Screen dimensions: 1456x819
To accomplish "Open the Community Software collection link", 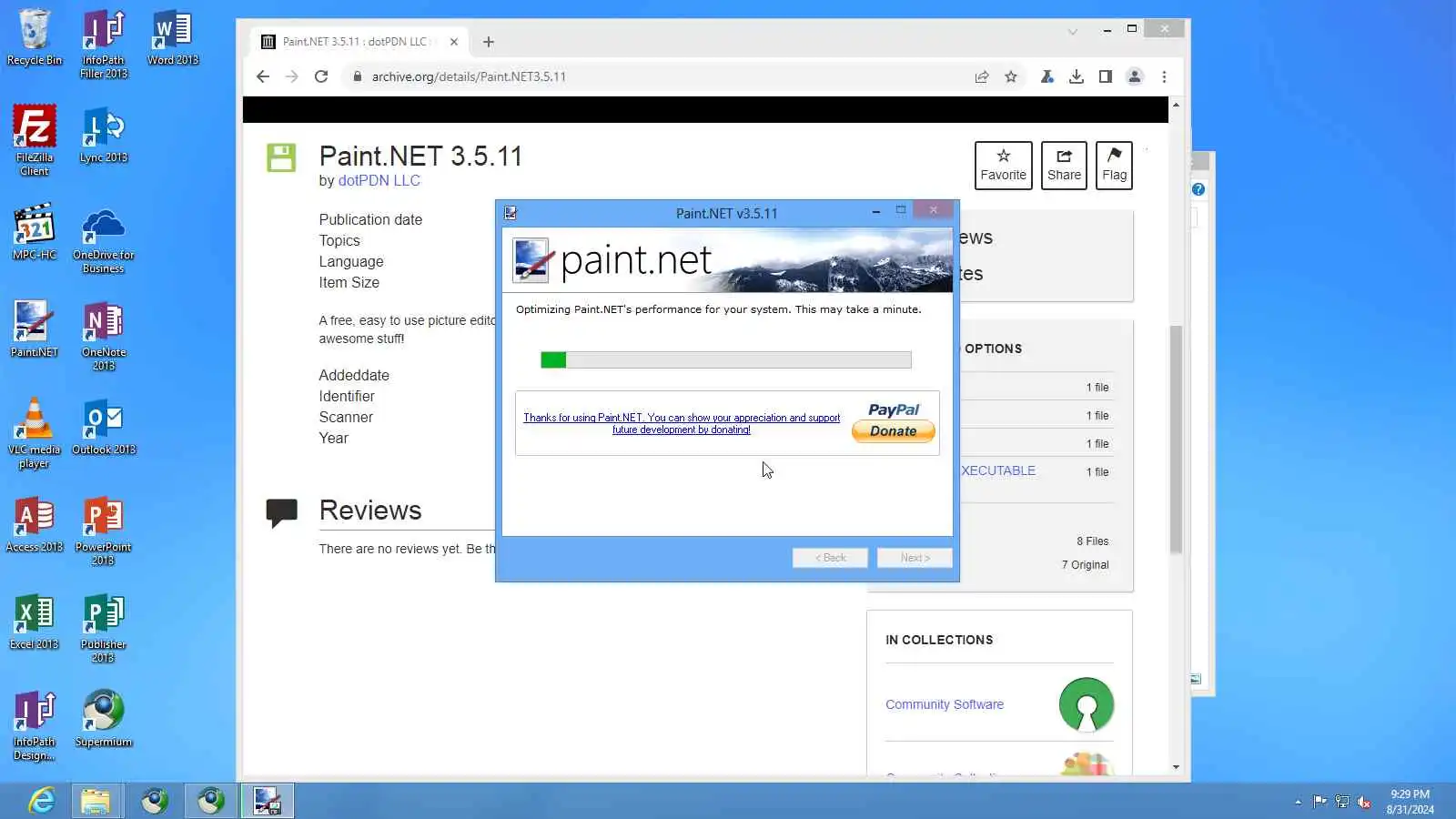I will tap(945, 704).
